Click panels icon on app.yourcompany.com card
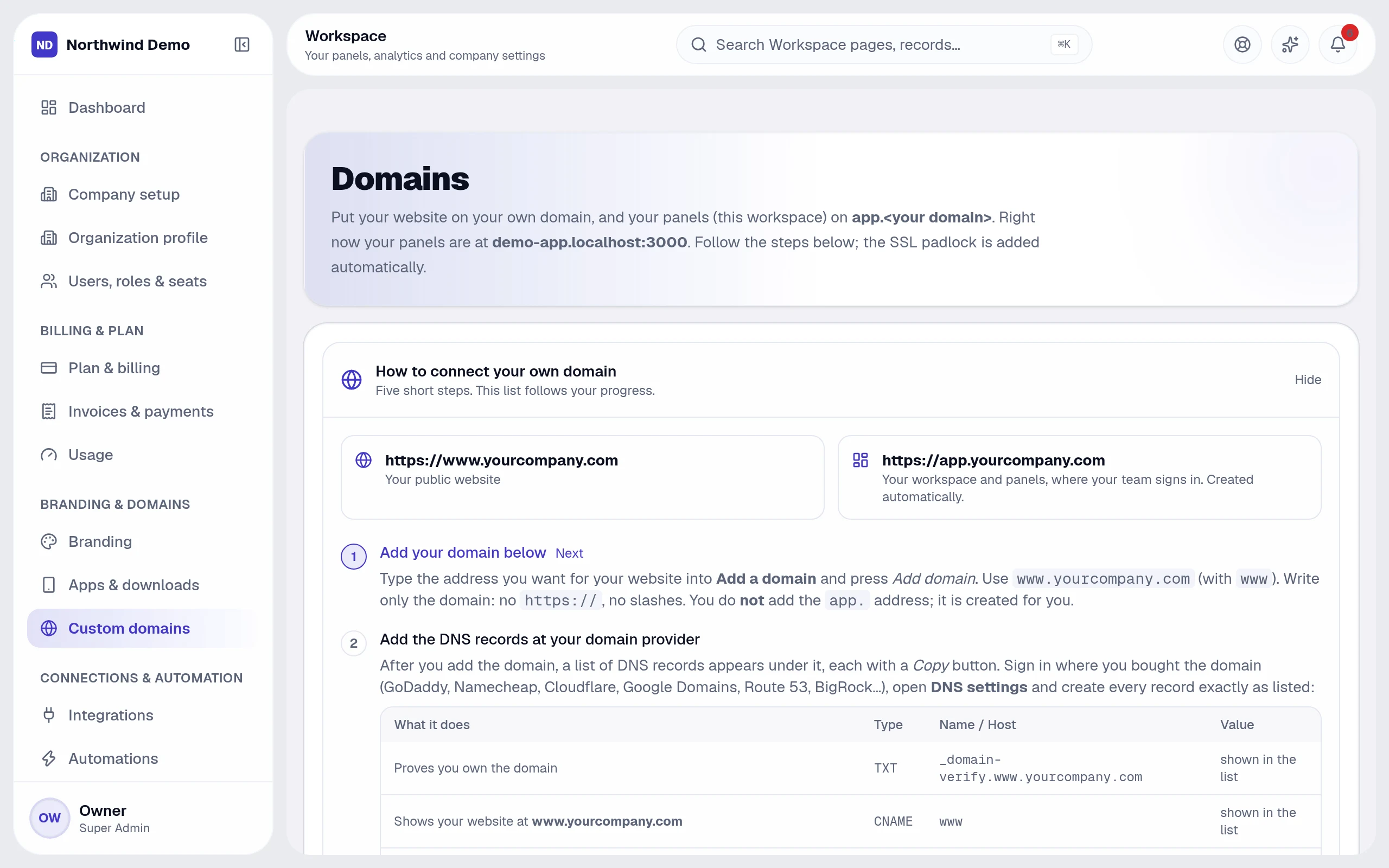Screen dimensions: 1389x868 861,460
